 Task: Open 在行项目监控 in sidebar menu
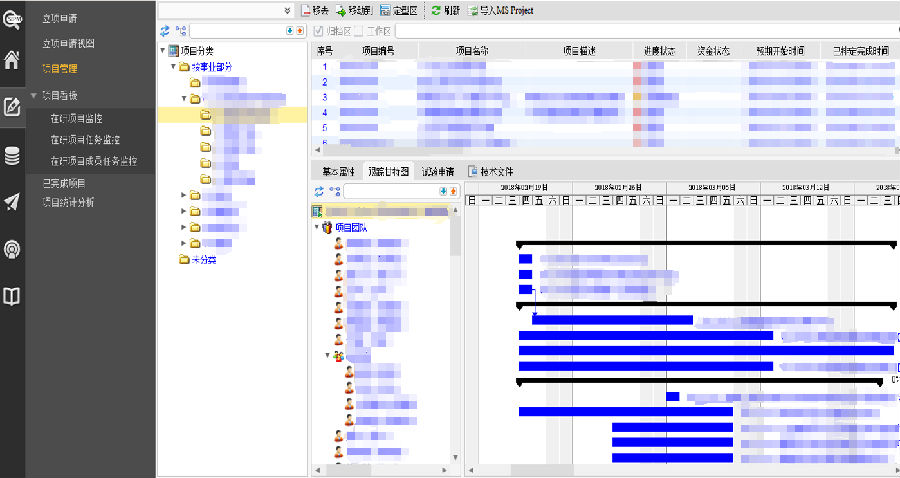click(77, 119)
